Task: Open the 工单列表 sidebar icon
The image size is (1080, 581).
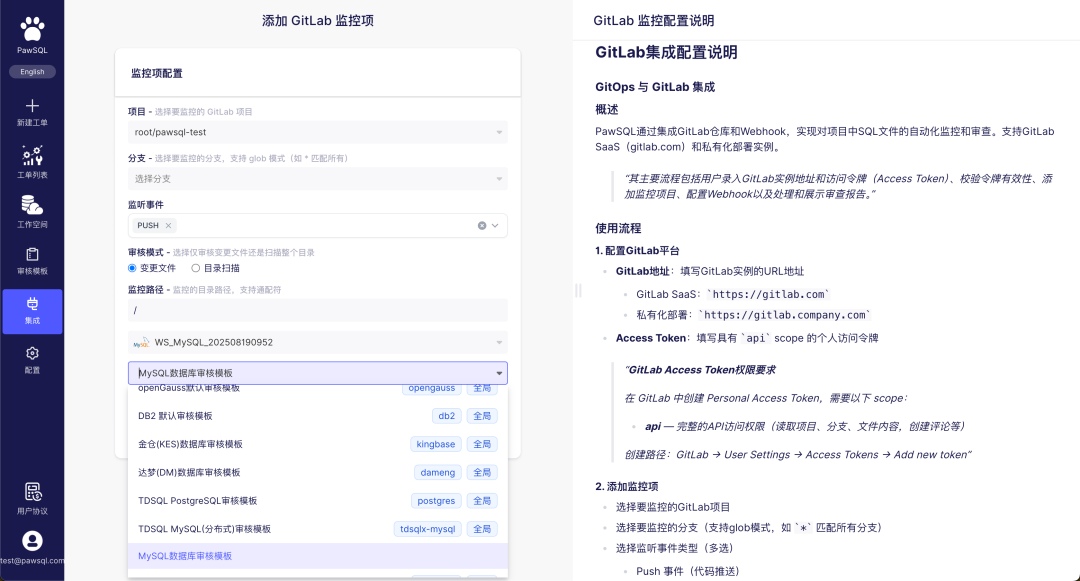Action: point(32,156)
